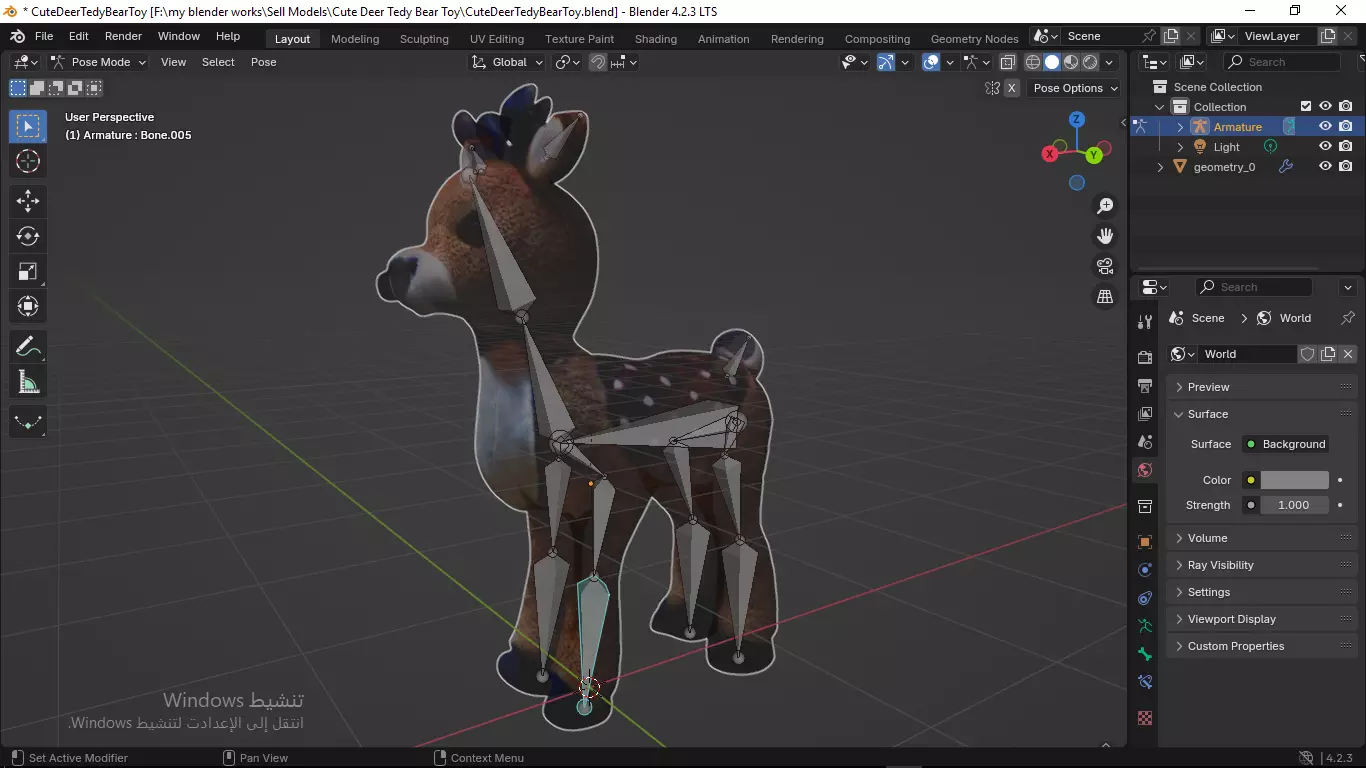Viewport: 1366px width, 768px height.
Task: Toggle viewport overlays button
Action: [x=931, y=62]
